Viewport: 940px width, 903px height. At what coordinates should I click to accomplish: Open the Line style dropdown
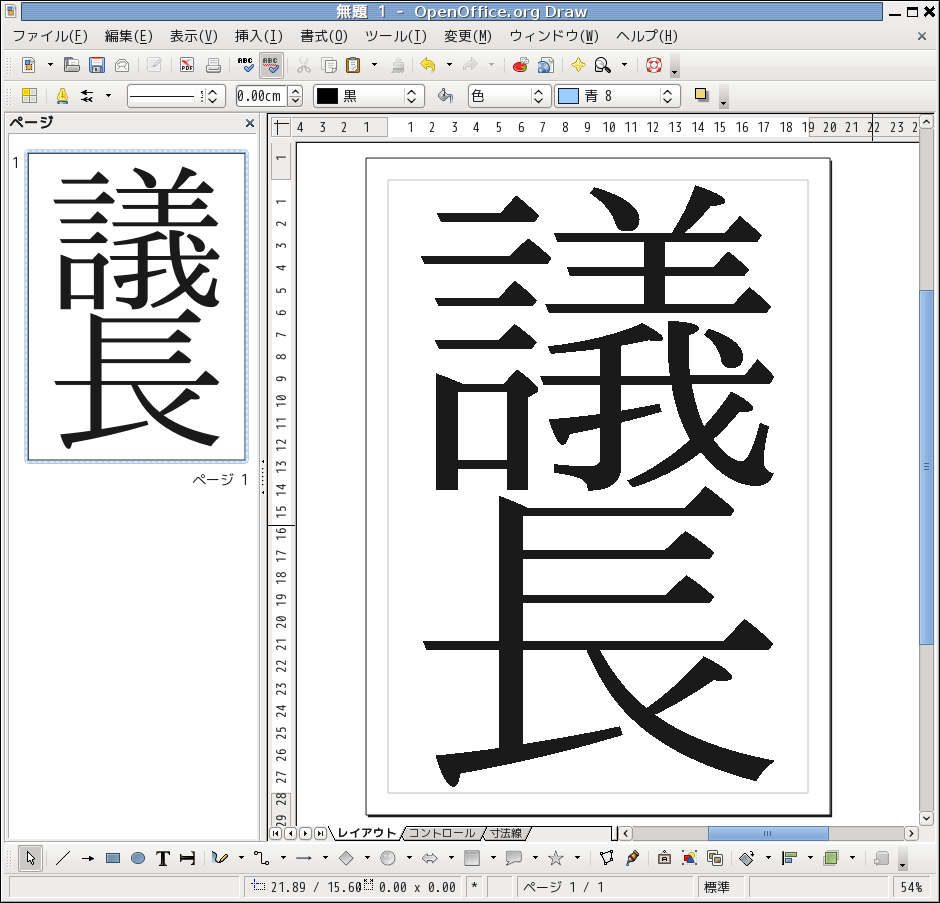point(176,96)
